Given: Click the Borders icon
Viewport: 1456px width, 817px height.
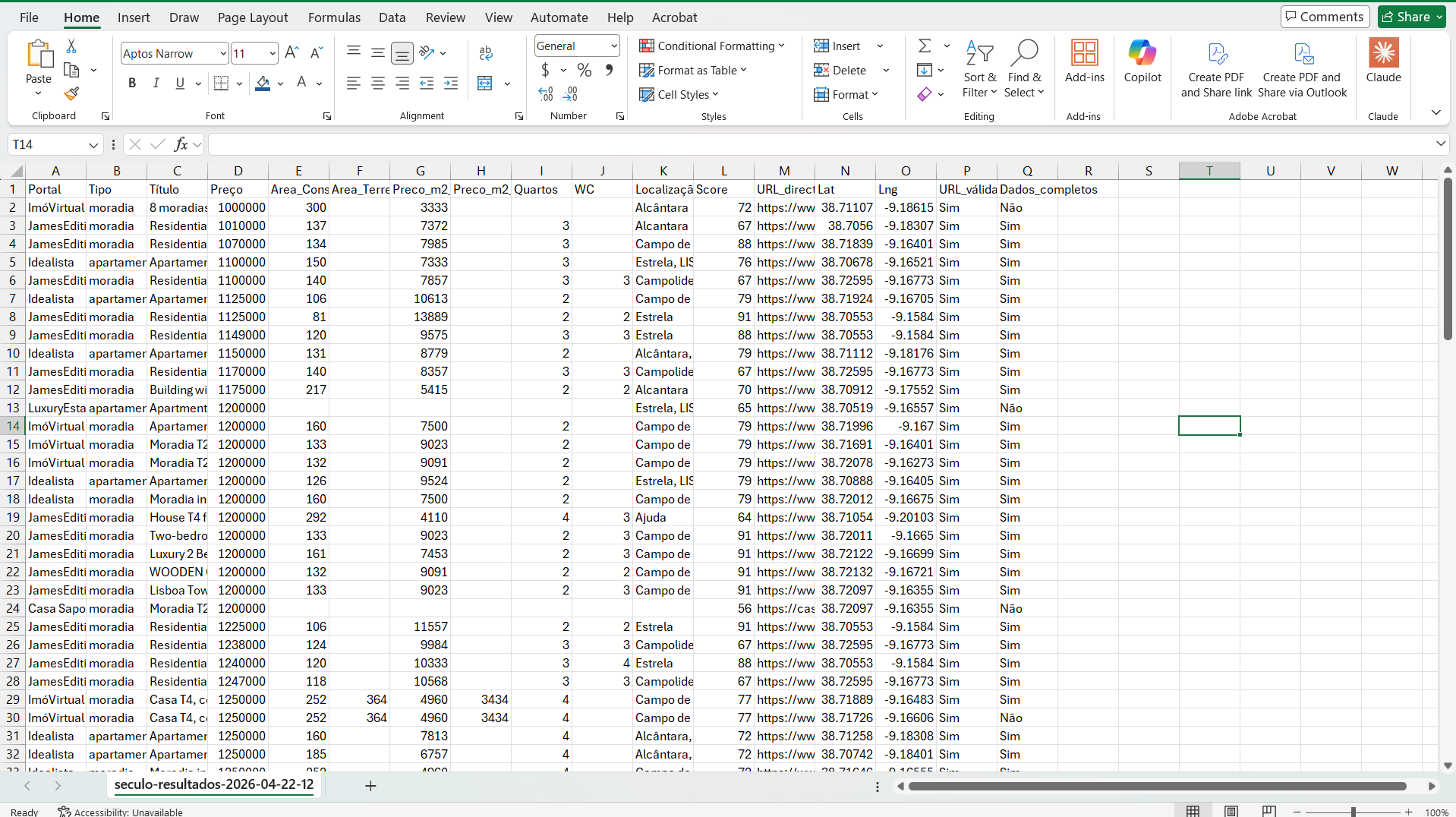Looking at the screenshot, I should pyautogui.click(x=221, y=83).
